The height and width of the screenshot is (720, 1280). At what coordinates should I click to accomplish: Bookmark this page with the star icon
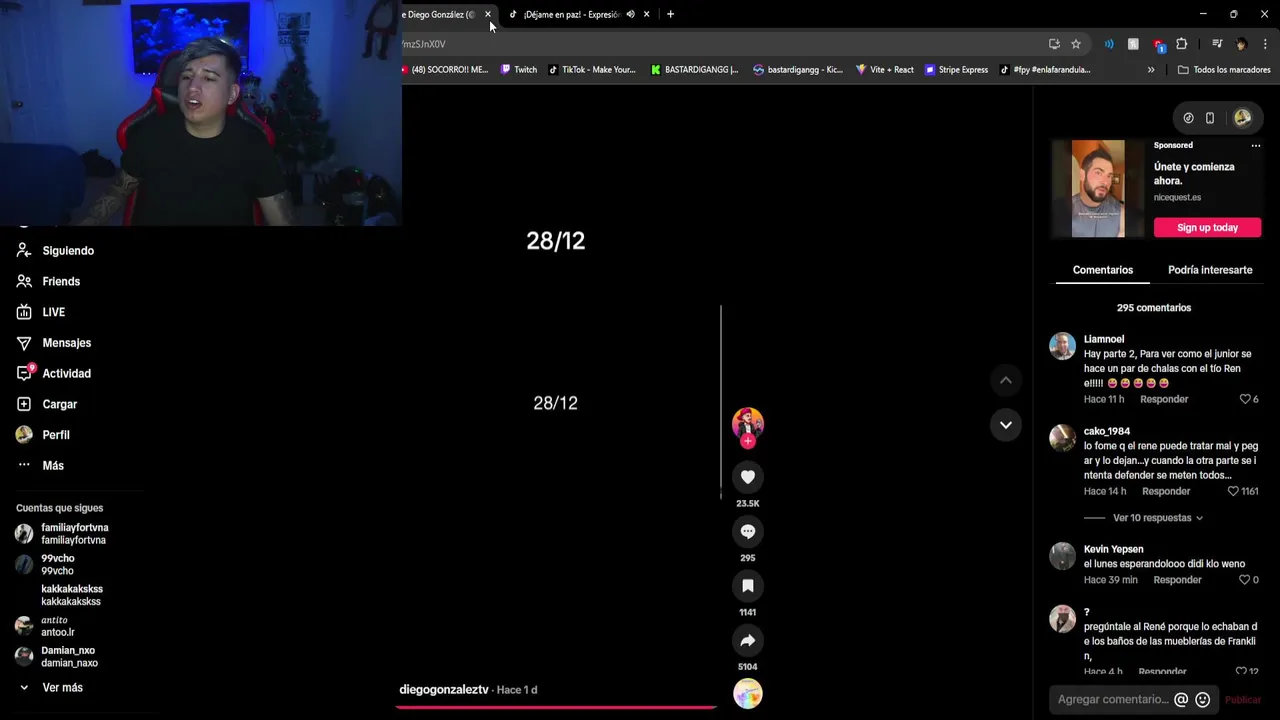tap(1076, 44)
